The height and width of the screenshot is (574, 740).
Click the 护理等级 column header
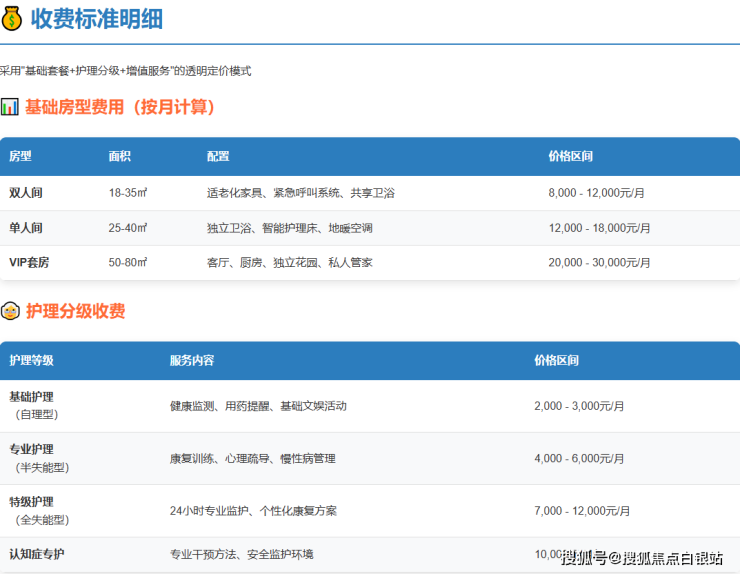click(31, 360)
